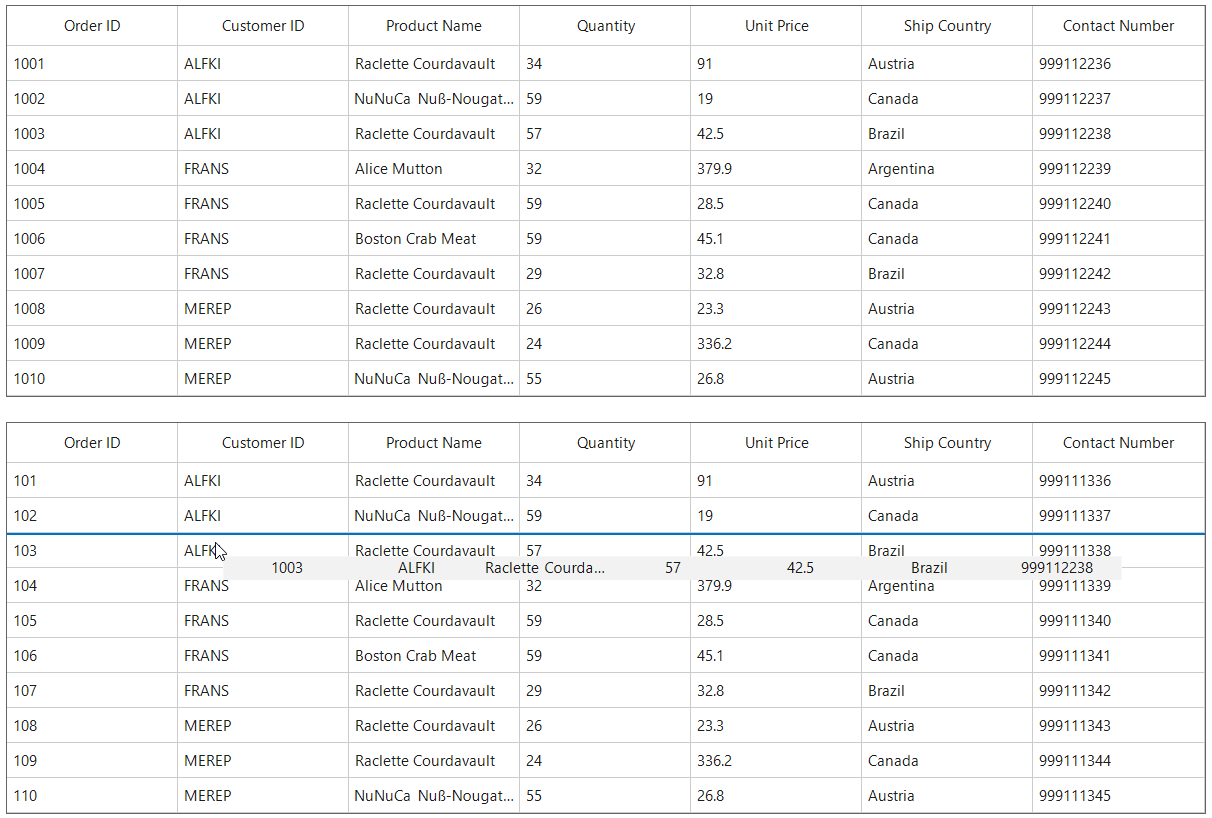Select the row with Order ID 110

click(x=92, y=796)
